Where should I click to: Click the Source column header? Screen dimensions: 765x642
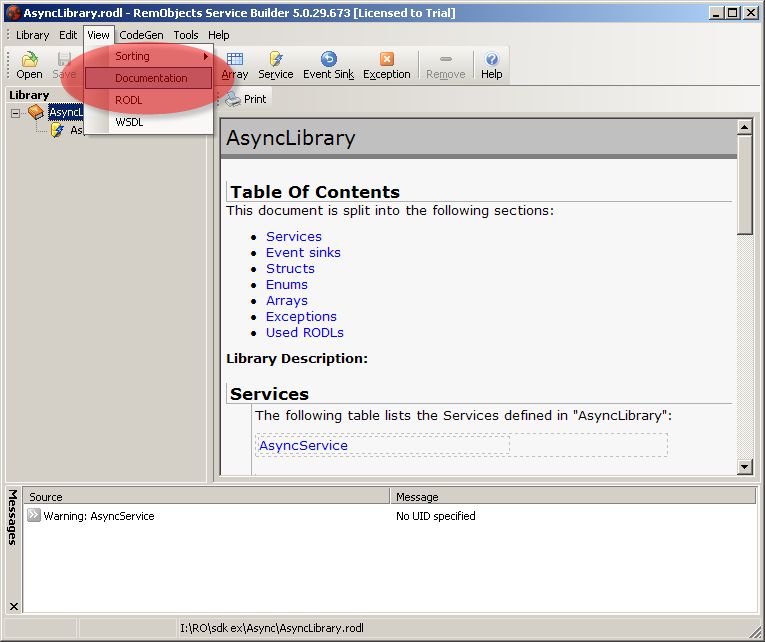click(206, 497)
